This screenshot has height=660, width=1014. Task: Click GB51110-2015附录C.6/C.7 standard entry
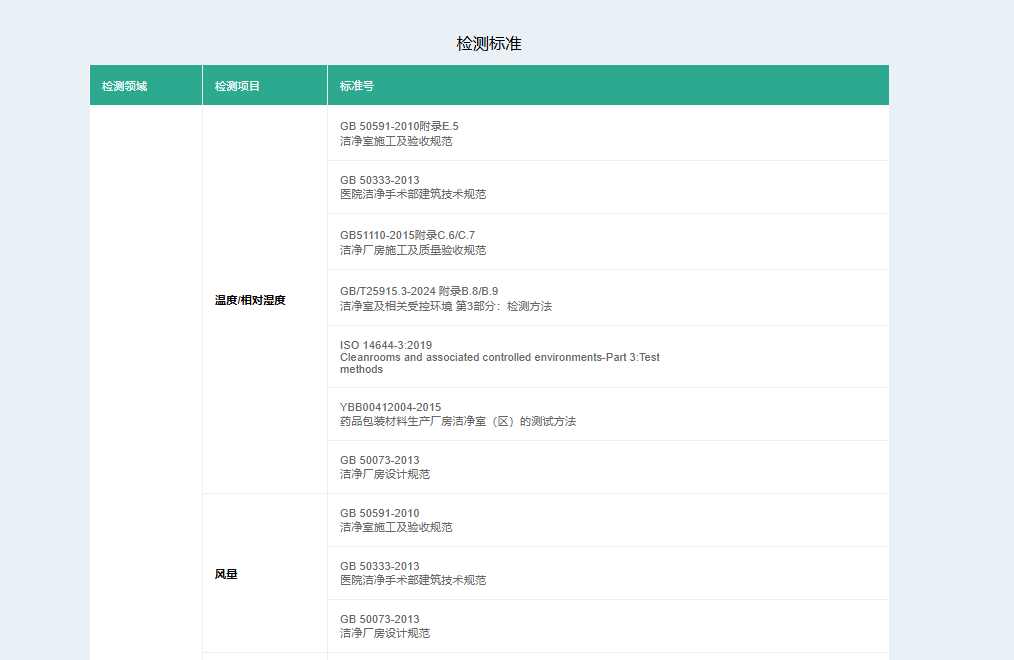[x=407, y=235]
